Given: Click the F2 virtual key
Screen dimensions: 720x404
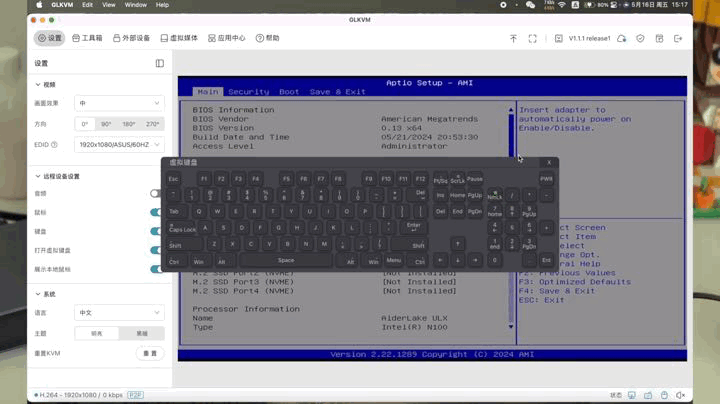Looking at the screenshot, I should (221, 179).
